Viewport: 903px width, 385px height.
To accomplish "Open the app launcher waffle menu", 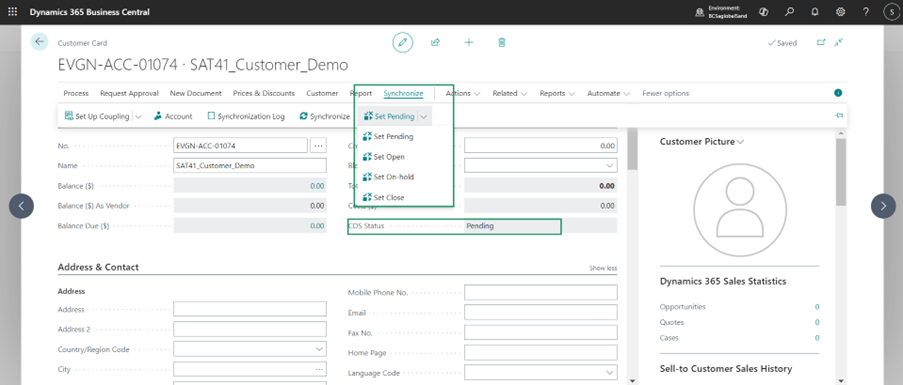I will click(13, 12).
